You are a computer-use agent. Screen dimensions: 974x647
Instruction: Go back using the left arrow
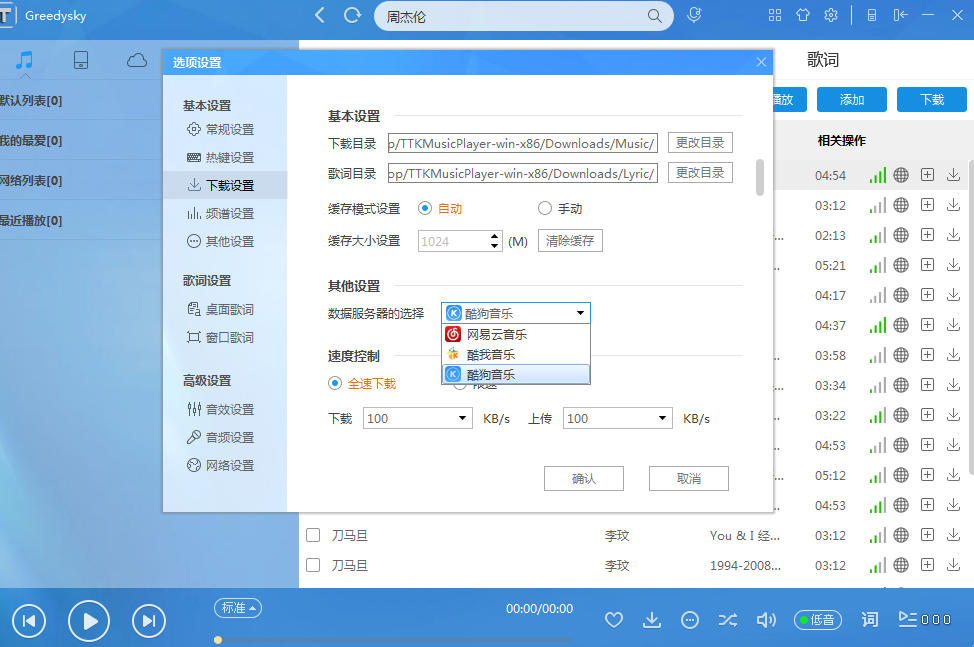click(320, 16)
